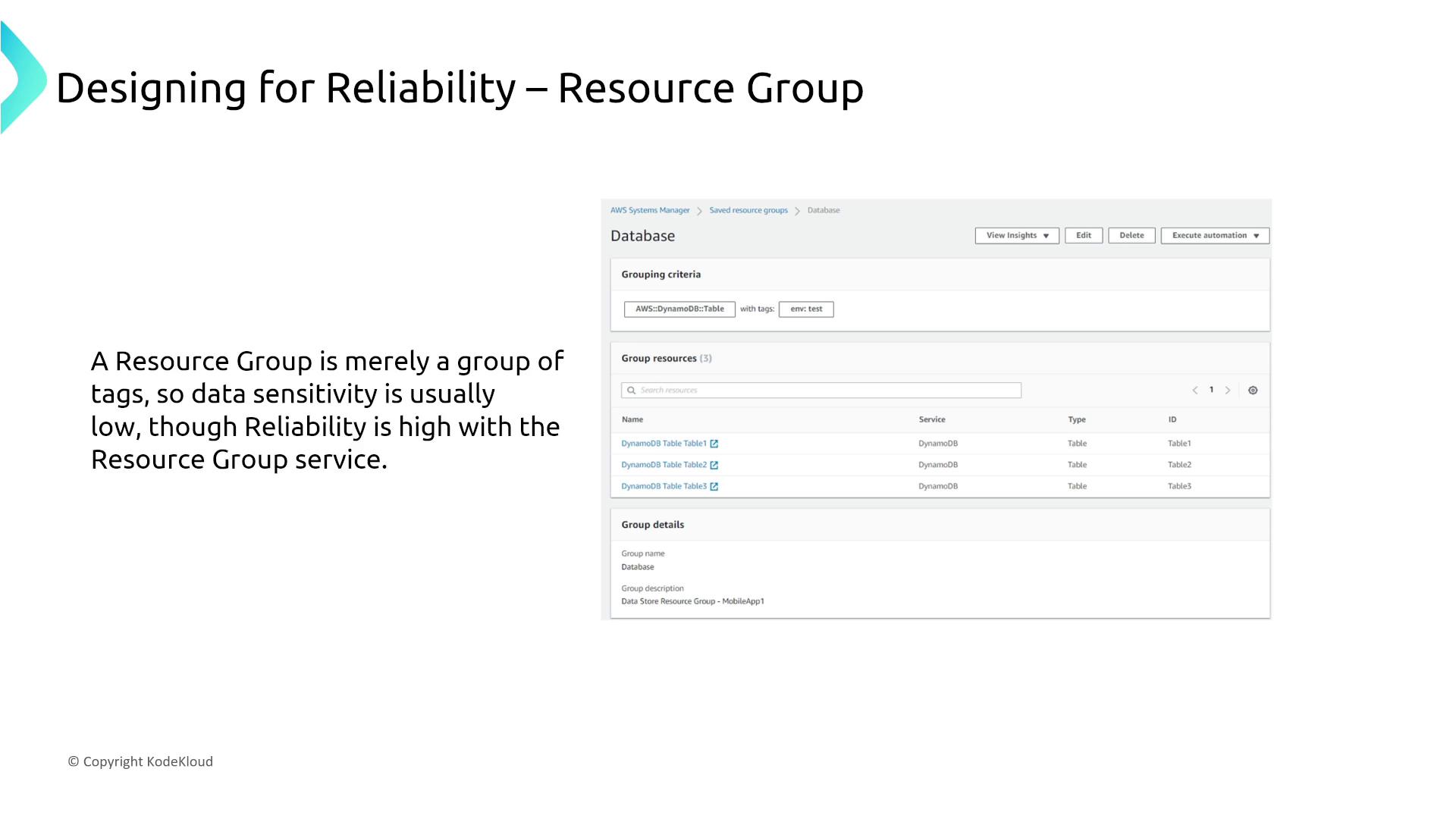The height and width of the screenshot is (819, 1456).
Task: Click the env: test tag chip
Action: (805, 309)
